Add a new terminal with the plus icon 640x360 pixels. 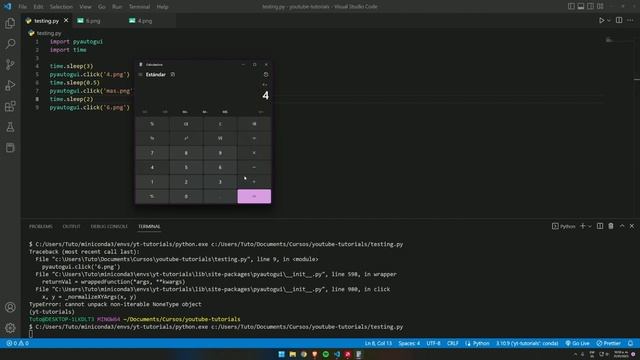point(583,226)
